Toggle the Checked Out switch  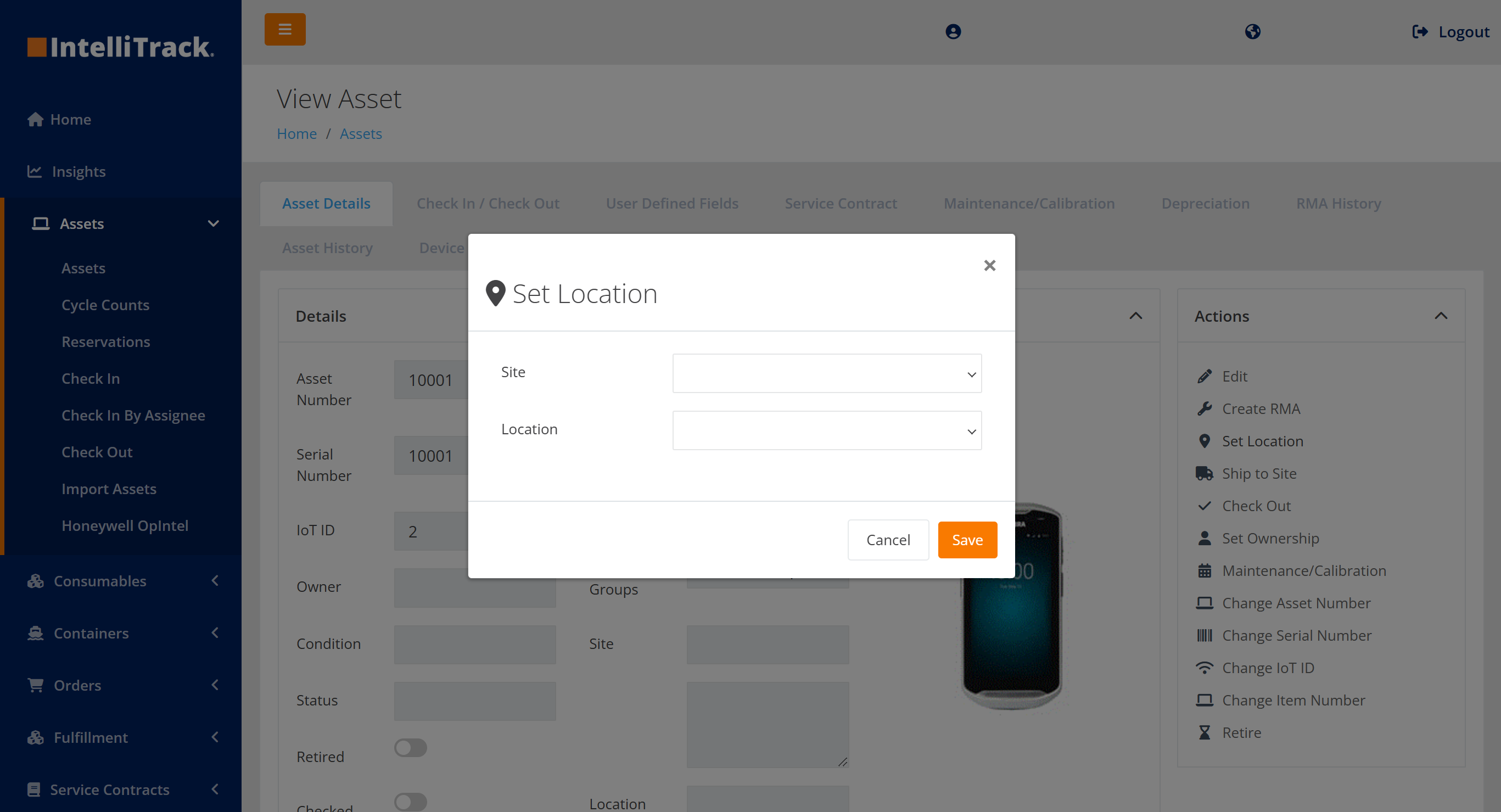click(x=410, y=802)
